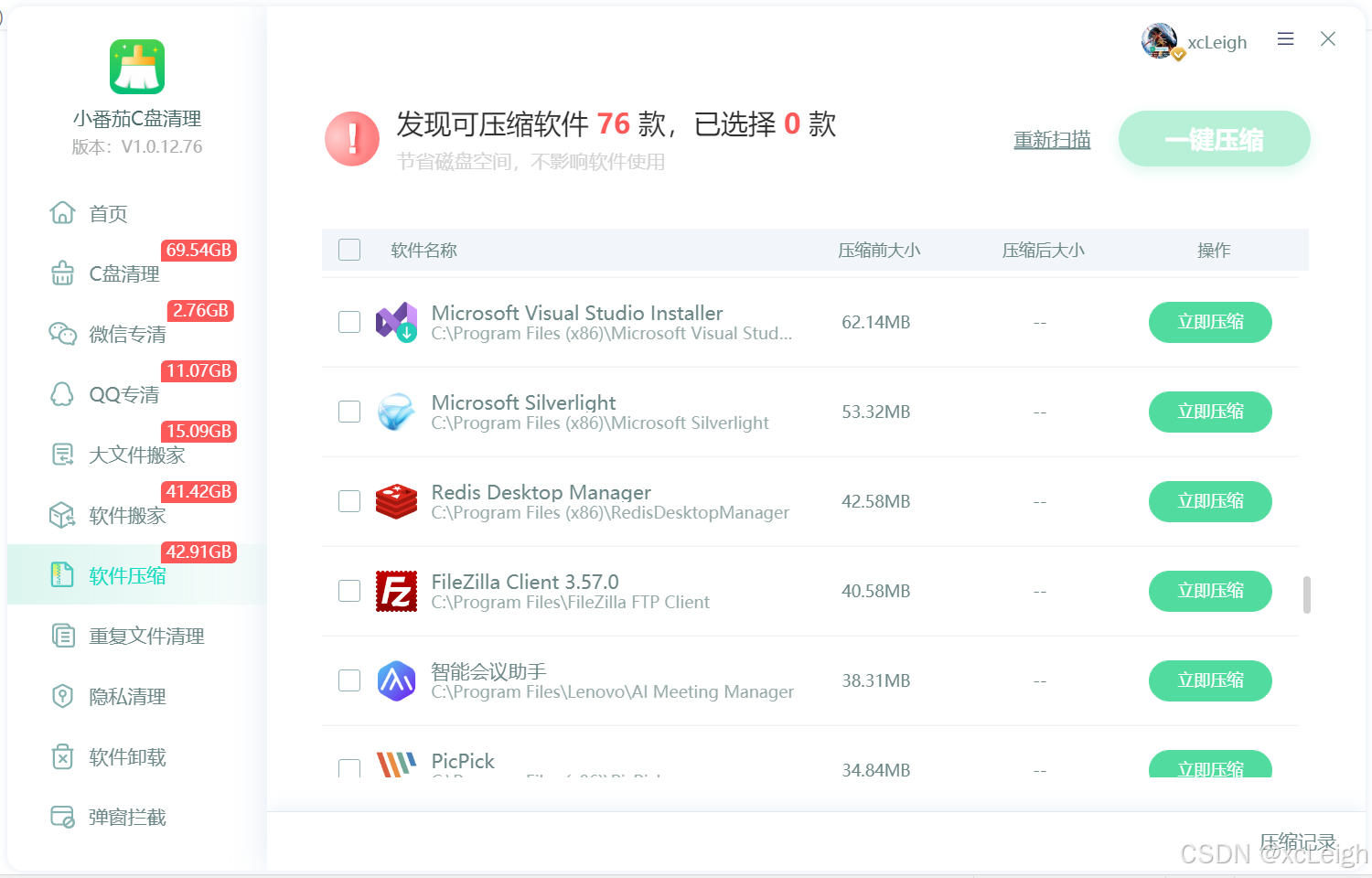
Task: Compress FileZilla Client with 立即压缩
Action: click(x=1210, y=591)
